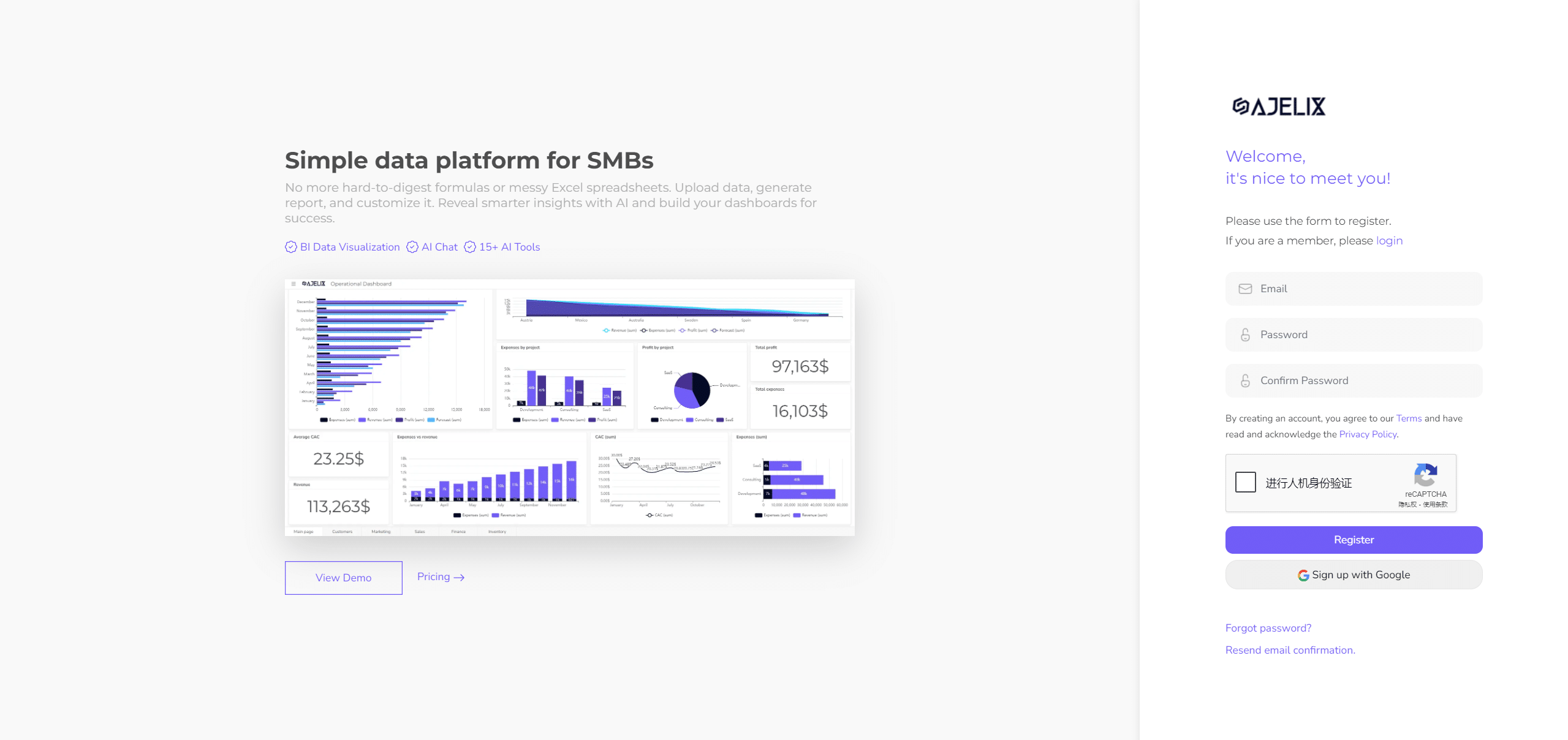Check the reCAPTCHA verification checkbox
Screen dimensions: 1568x740
pos(1246,482)
